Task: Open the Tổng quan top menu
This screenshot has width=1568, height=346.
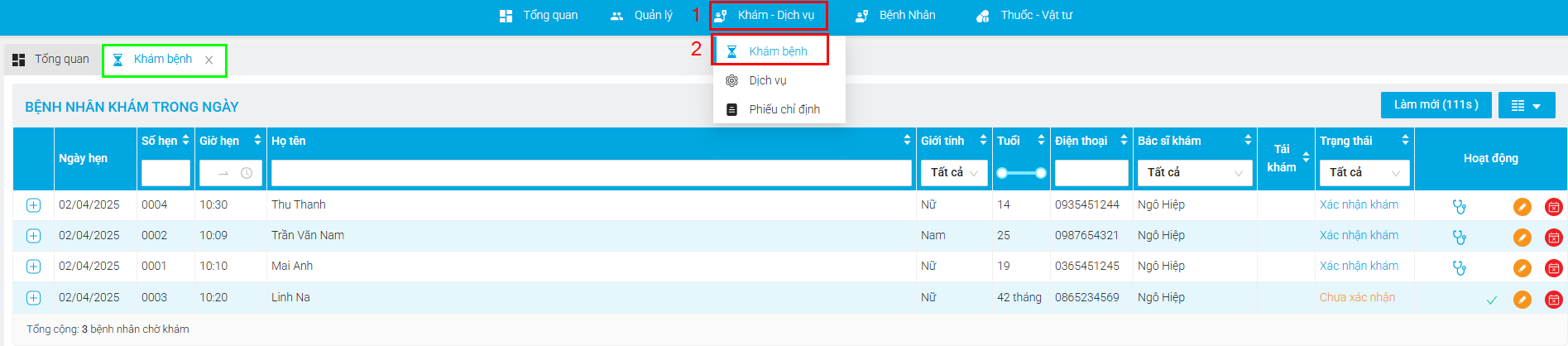Action: (539, 15)
